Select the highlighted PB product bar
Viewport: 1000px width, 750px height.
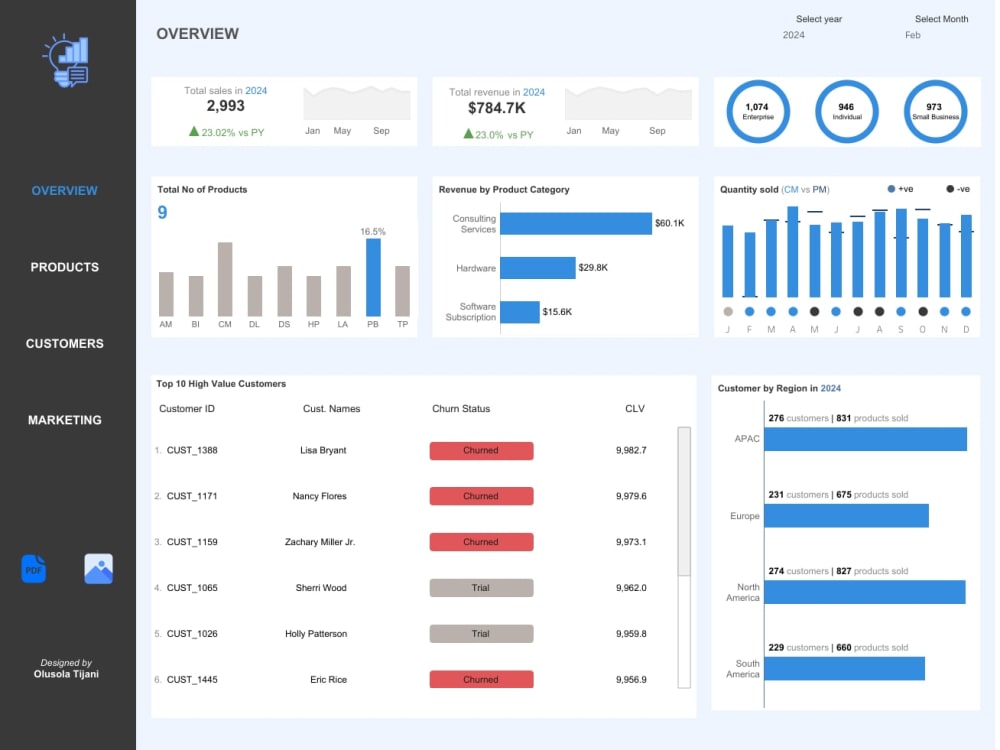coord(373,277)
